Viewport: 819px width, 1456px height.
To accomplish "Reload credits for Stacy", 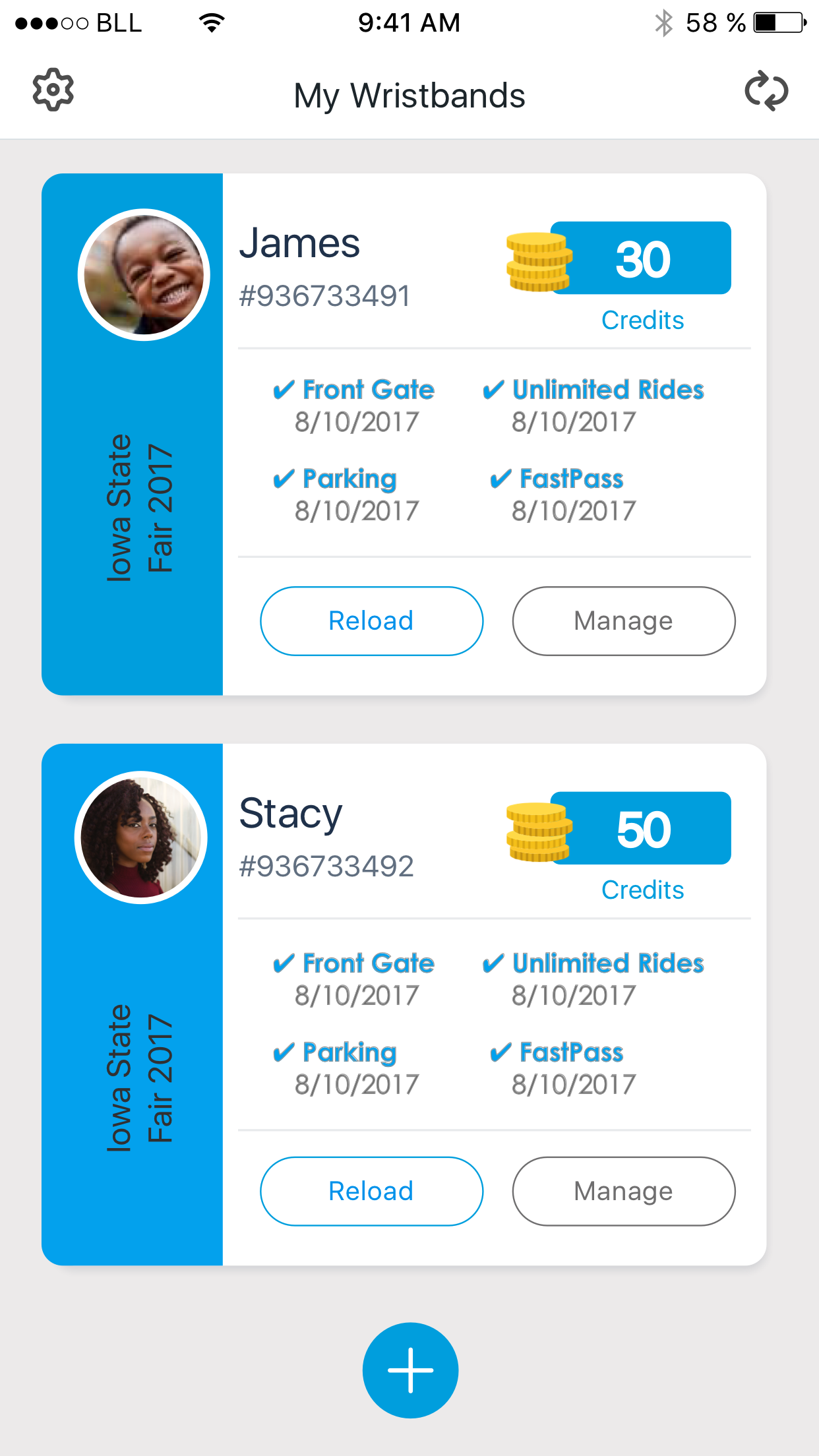I will coord(371,1192).
